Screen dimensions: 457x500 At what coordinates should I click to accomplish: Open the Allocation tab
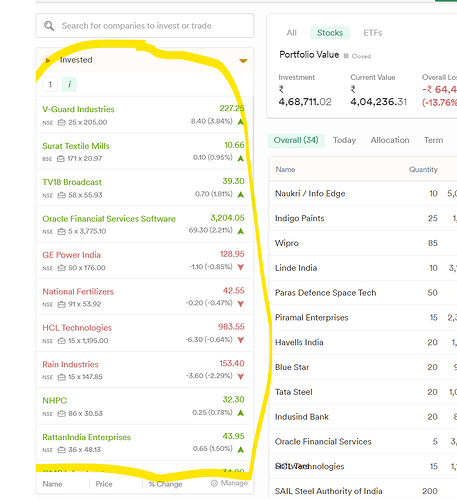point(390,140)
